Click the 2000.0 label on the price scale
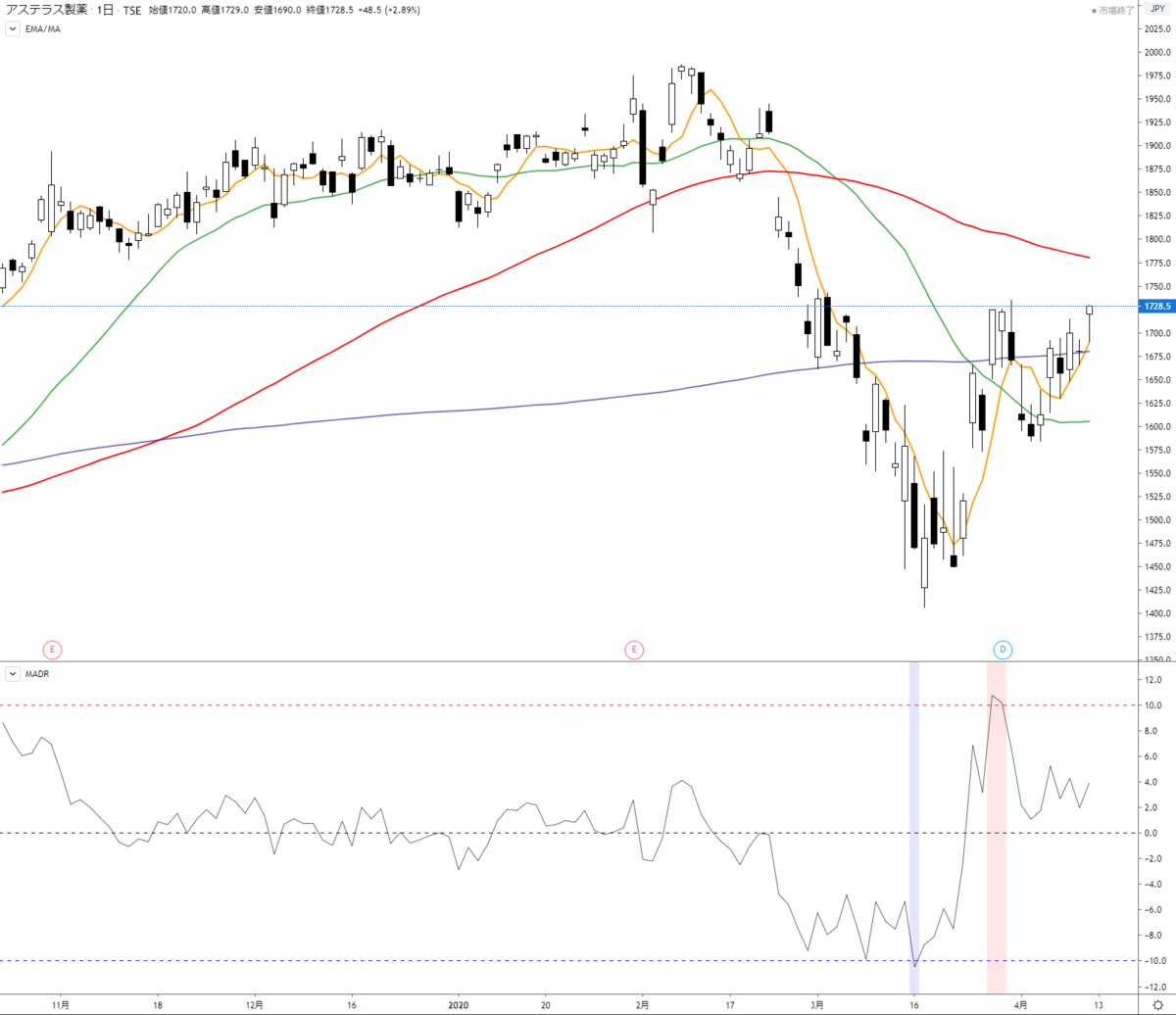Image resolution: width=1176 pixels, height=1015 pixels. (x=1157, y=52)
